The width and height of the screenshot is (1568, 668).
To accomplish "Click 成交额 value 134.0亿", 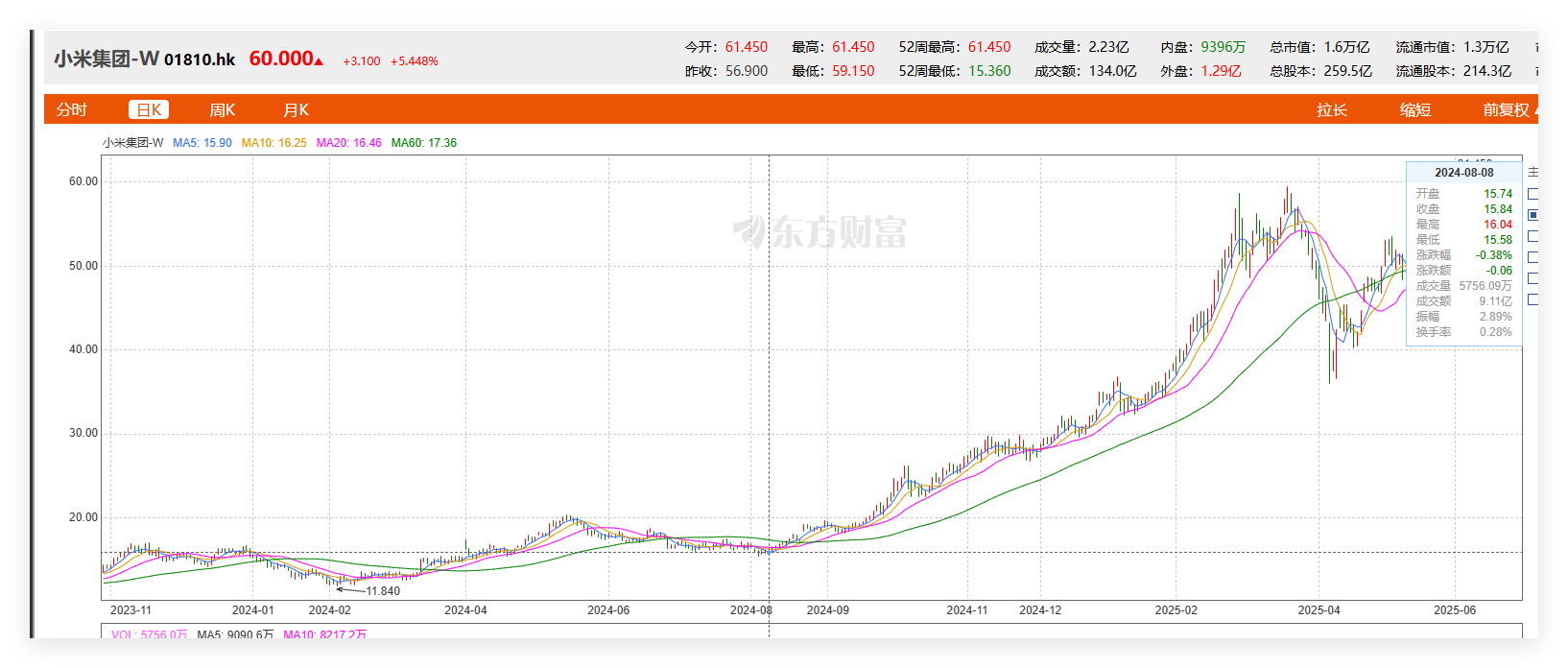I will point(1112,71).
